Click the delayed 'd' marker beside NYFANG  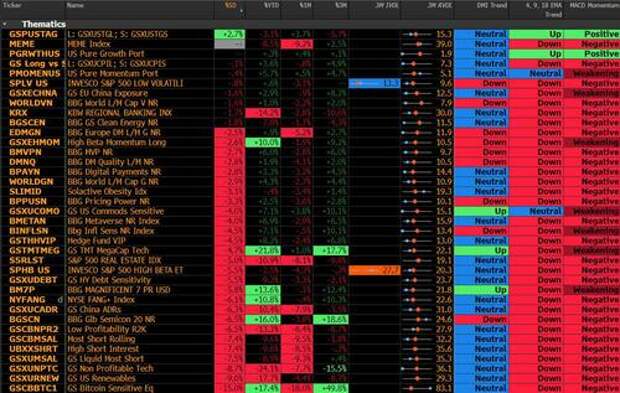pyautogui.click(x=60, y=300)
